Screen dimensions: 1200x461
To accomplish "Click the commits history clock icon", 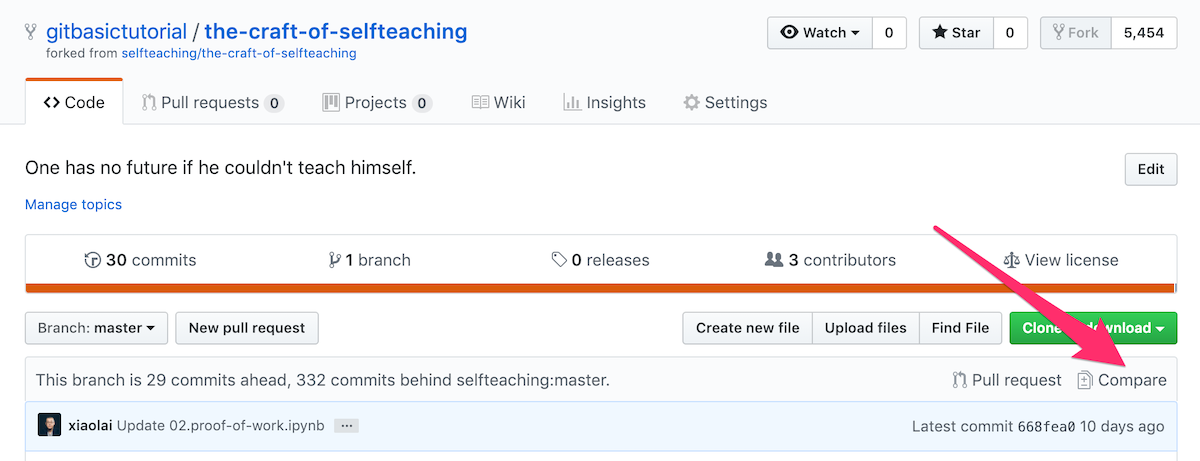I will tap(93, 260).
